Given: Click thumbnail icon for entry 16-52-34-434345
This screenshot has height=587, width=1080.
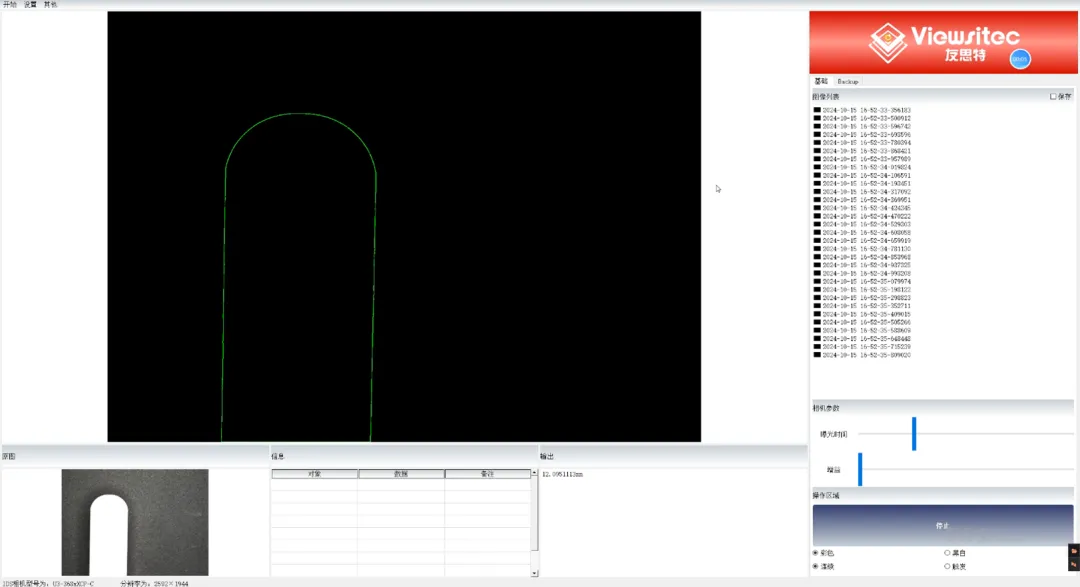Looking at the screenshot, I should [817, 208].
